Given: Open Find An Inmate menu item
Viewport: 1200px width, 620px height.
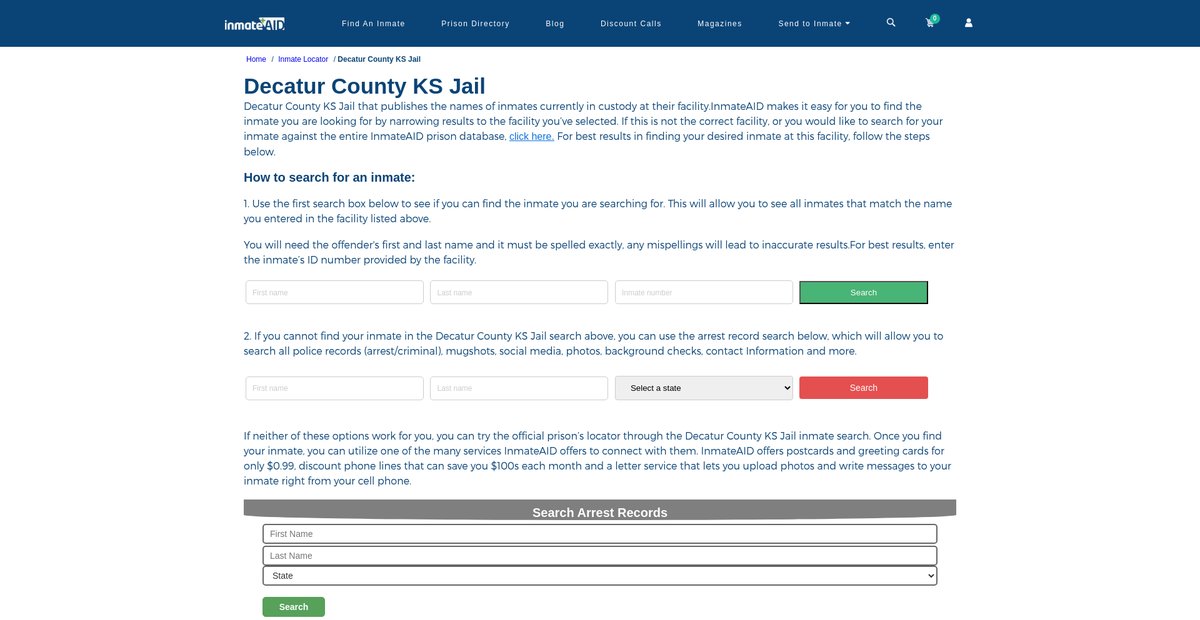Looking at the screenshot, I should click(x=373, y=23).
